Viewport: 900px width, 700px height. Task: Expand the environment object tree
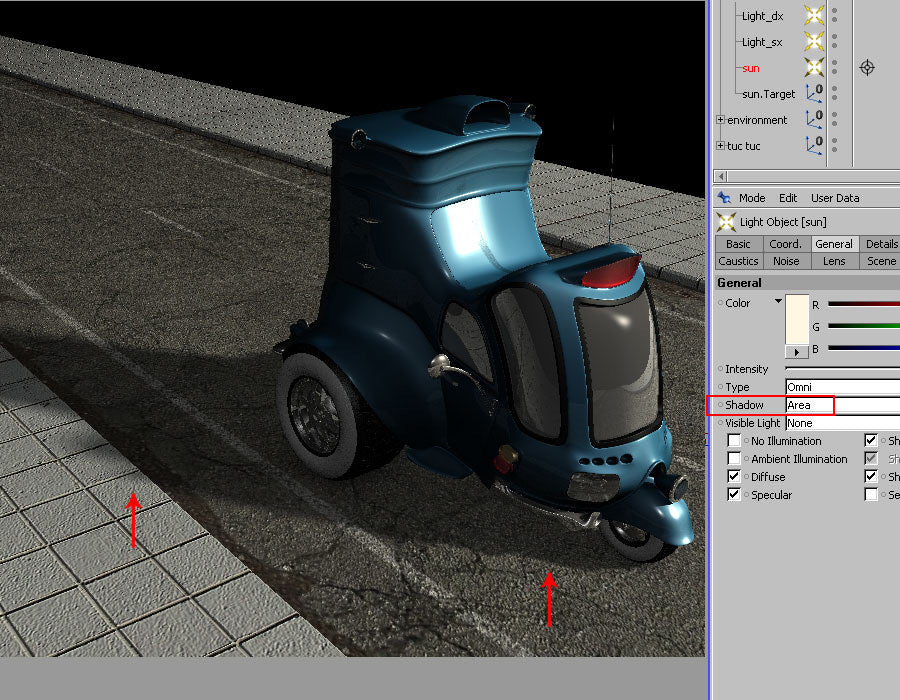pyautogui.click(x=721, y=119)
